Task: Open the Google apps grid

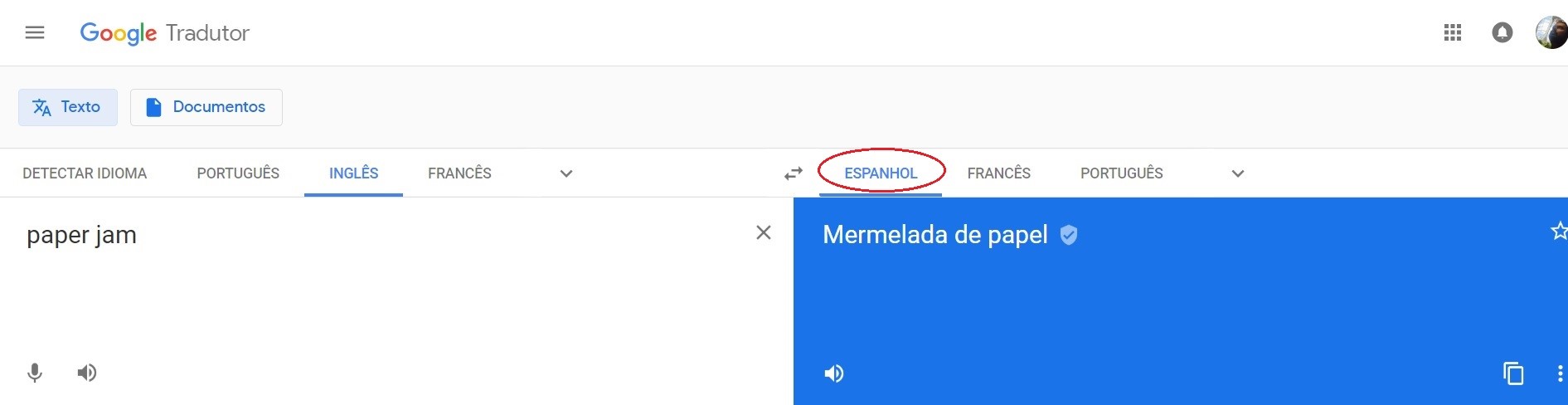Action: (1452, 33)
